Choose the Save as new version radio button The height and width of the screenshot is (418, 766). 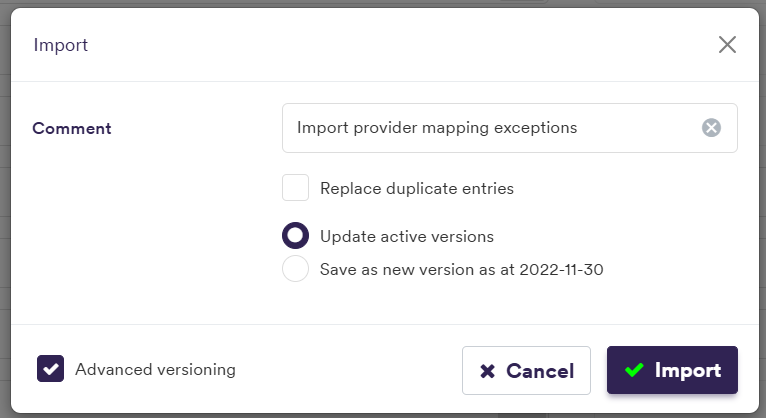coord(295,269)
